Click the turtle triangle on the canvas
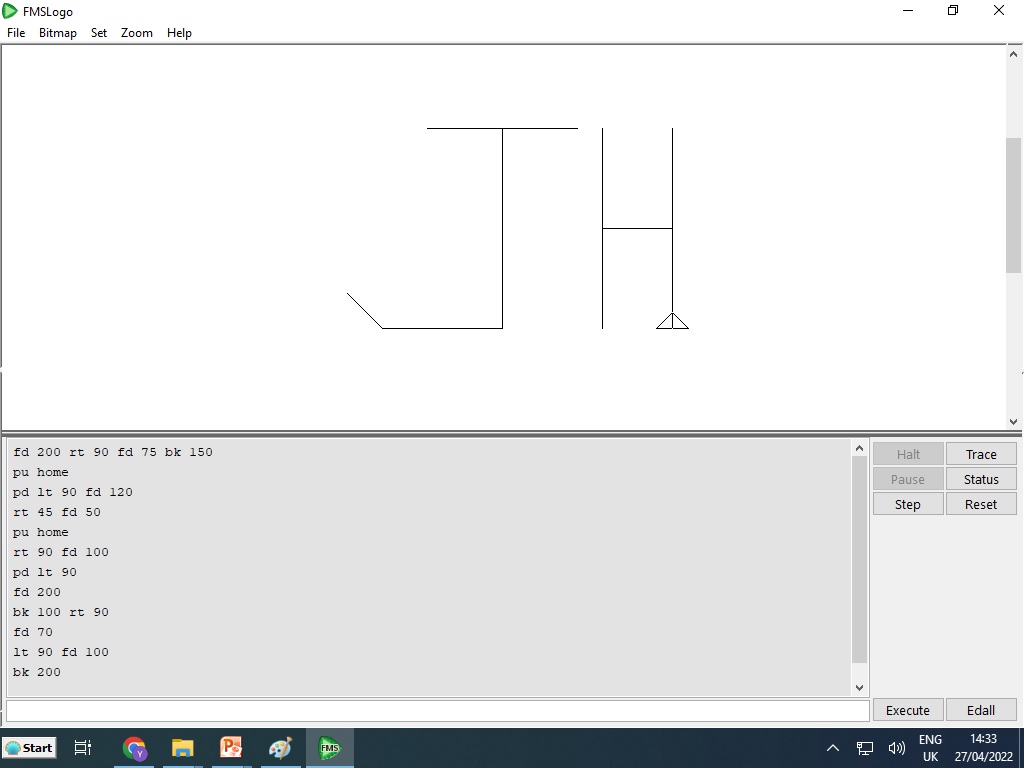Screen dimensions: 1024x768 pos(672,322)
